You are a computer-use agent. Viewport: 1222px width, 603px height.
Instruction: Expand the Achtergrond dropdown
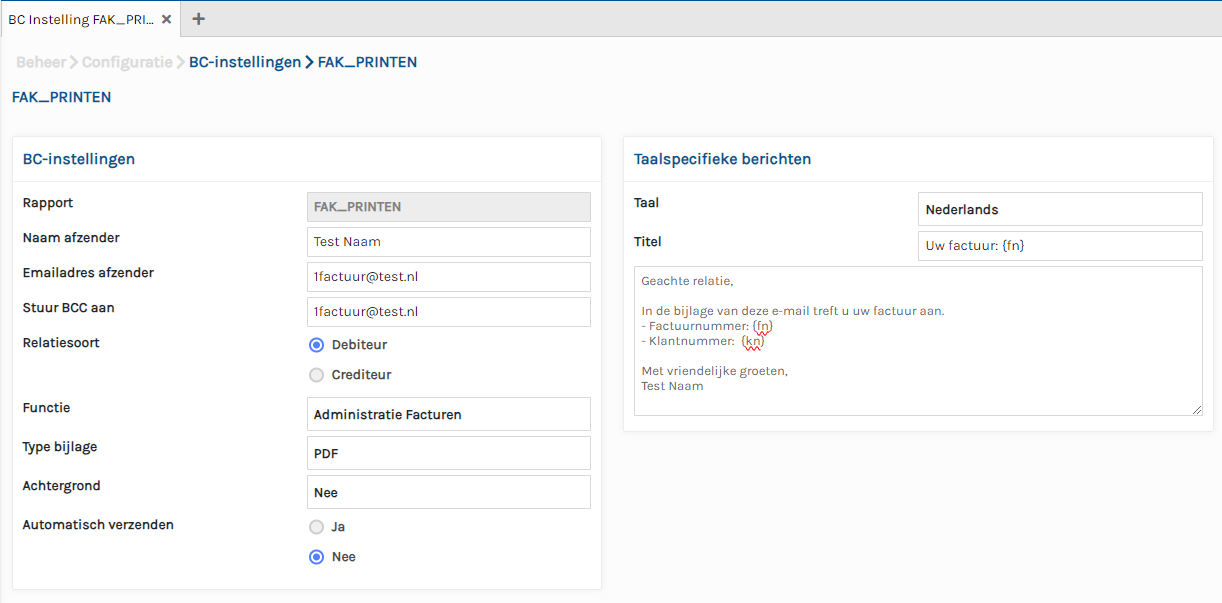(x=448, y=492)
